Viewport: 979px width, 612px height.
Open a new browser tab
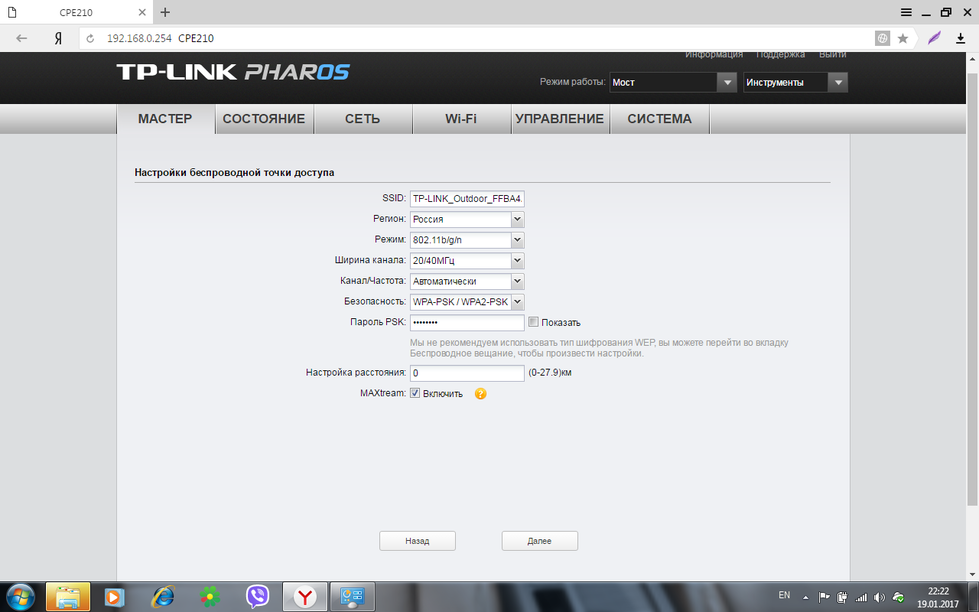[x=166, y=12]
